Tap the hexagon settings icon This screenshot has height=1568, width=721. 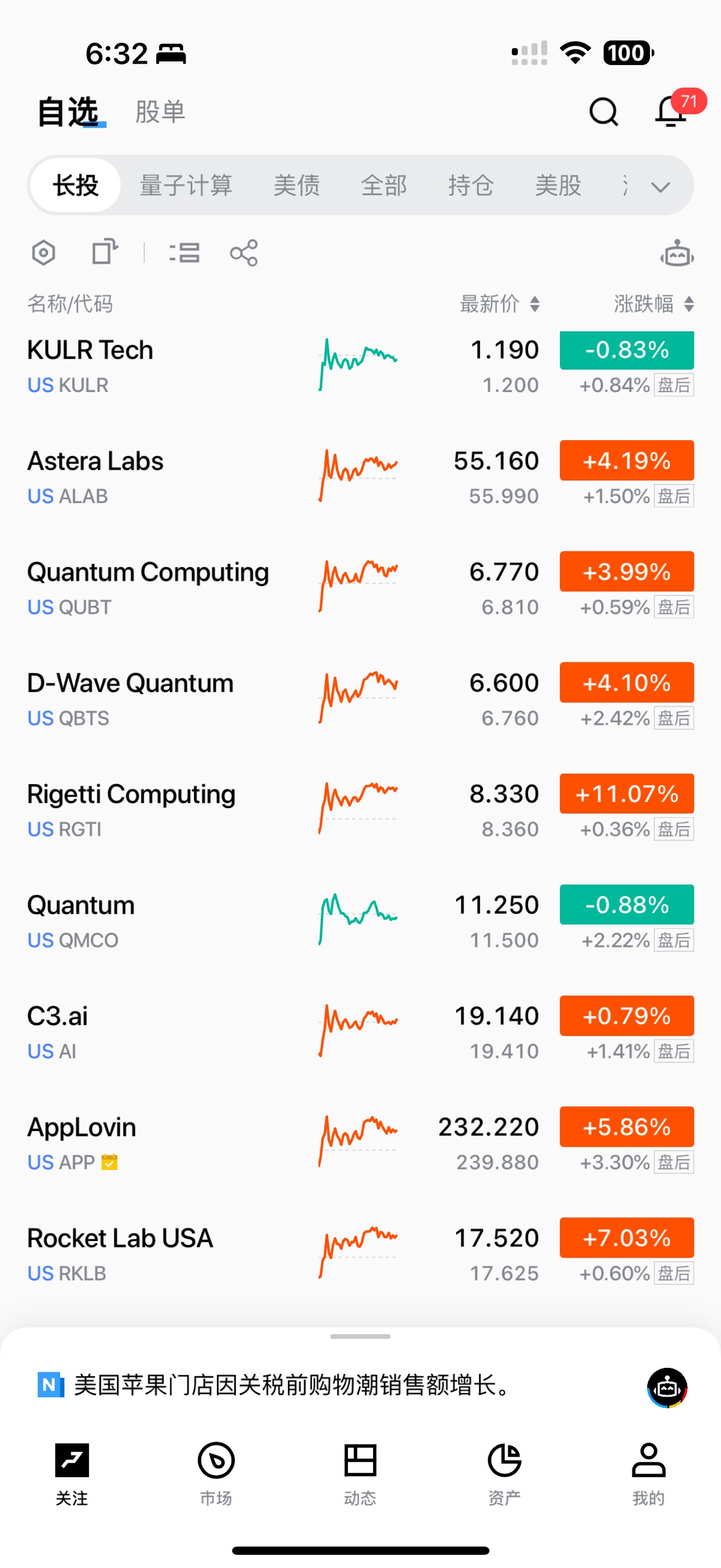coord(44,253)
